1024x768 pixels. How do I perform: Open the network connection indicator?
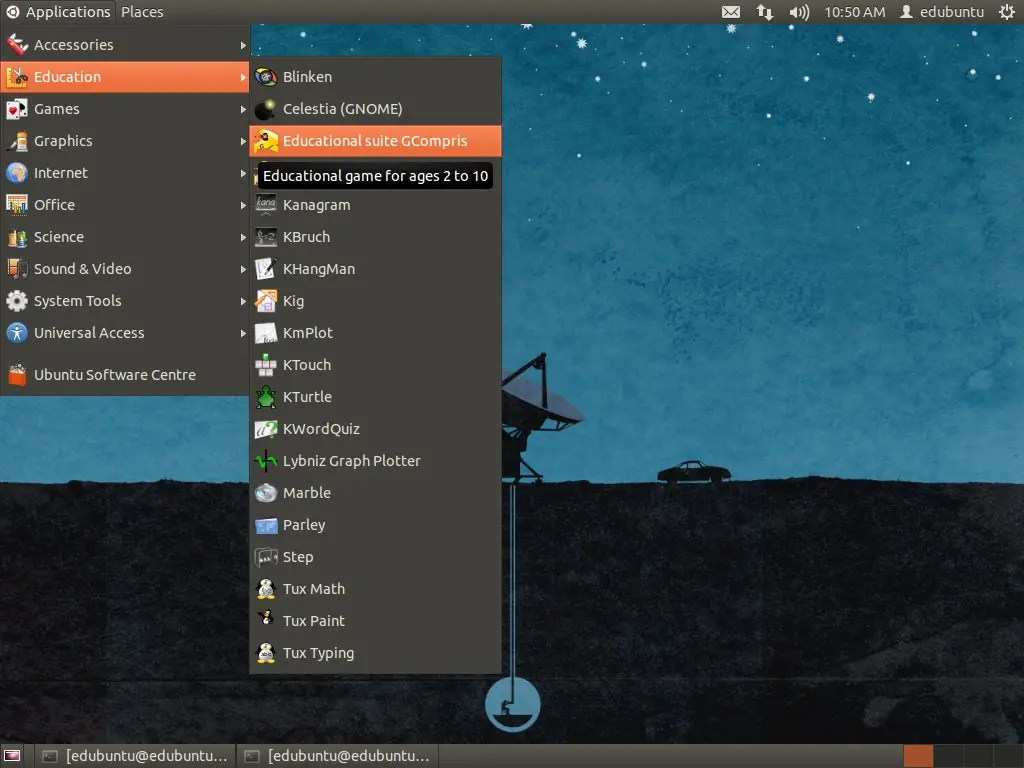(765, 12)
